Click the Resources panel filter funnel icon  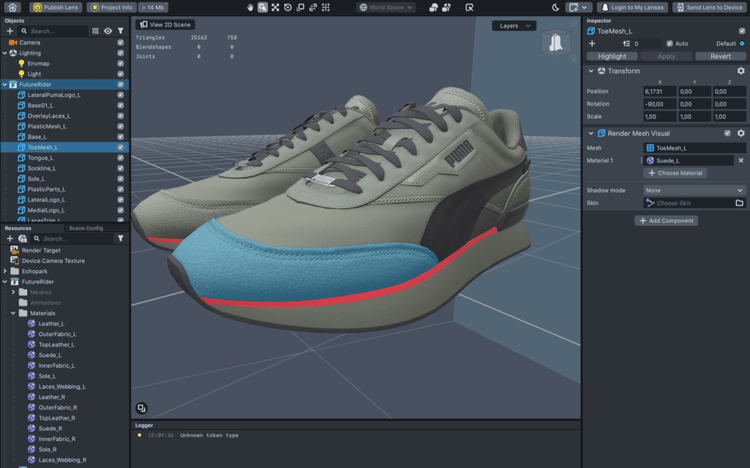tap(121, 239)
